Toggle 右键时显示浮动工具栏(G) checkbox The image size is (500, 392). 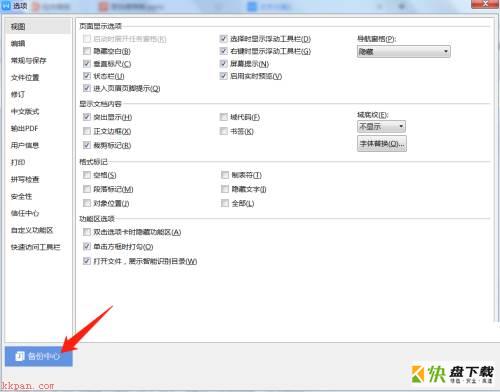coord(223,51)
